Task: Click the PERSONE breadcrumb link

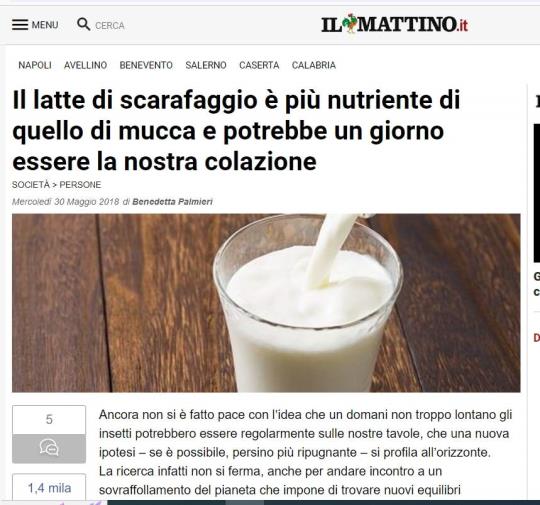Action: 80,185
